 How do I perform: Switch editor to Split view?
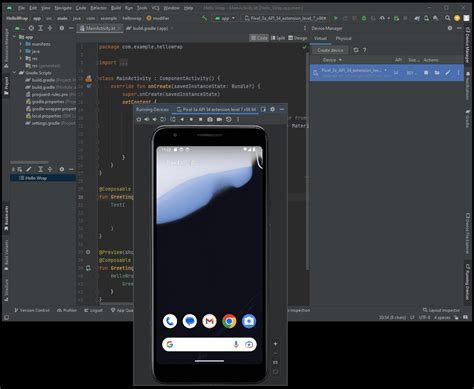click(x=278, y=38)
